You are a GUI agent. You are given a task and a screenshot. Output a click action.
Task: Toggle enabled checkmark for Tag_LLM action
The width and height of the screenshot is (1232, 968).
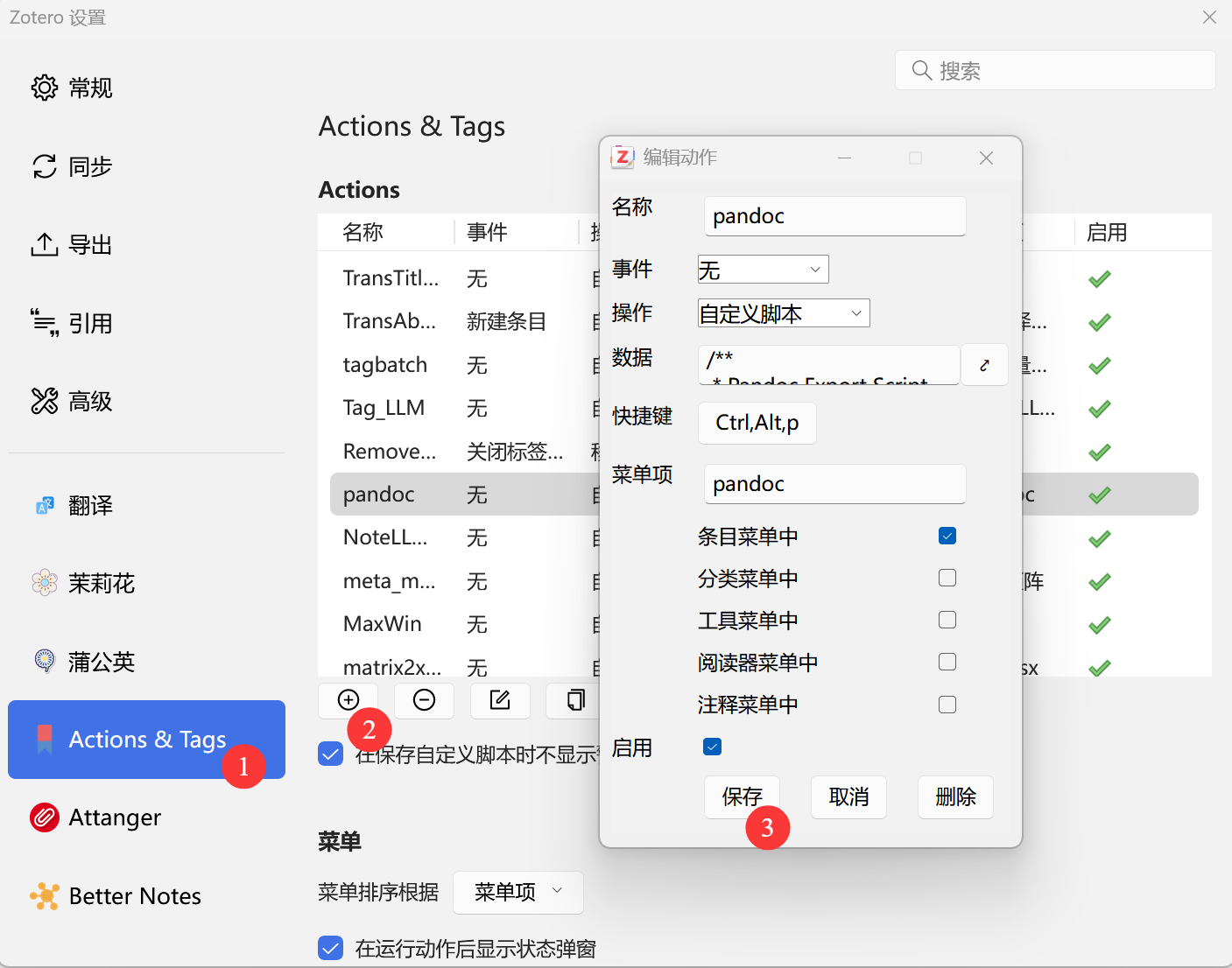coord(1100,409)
